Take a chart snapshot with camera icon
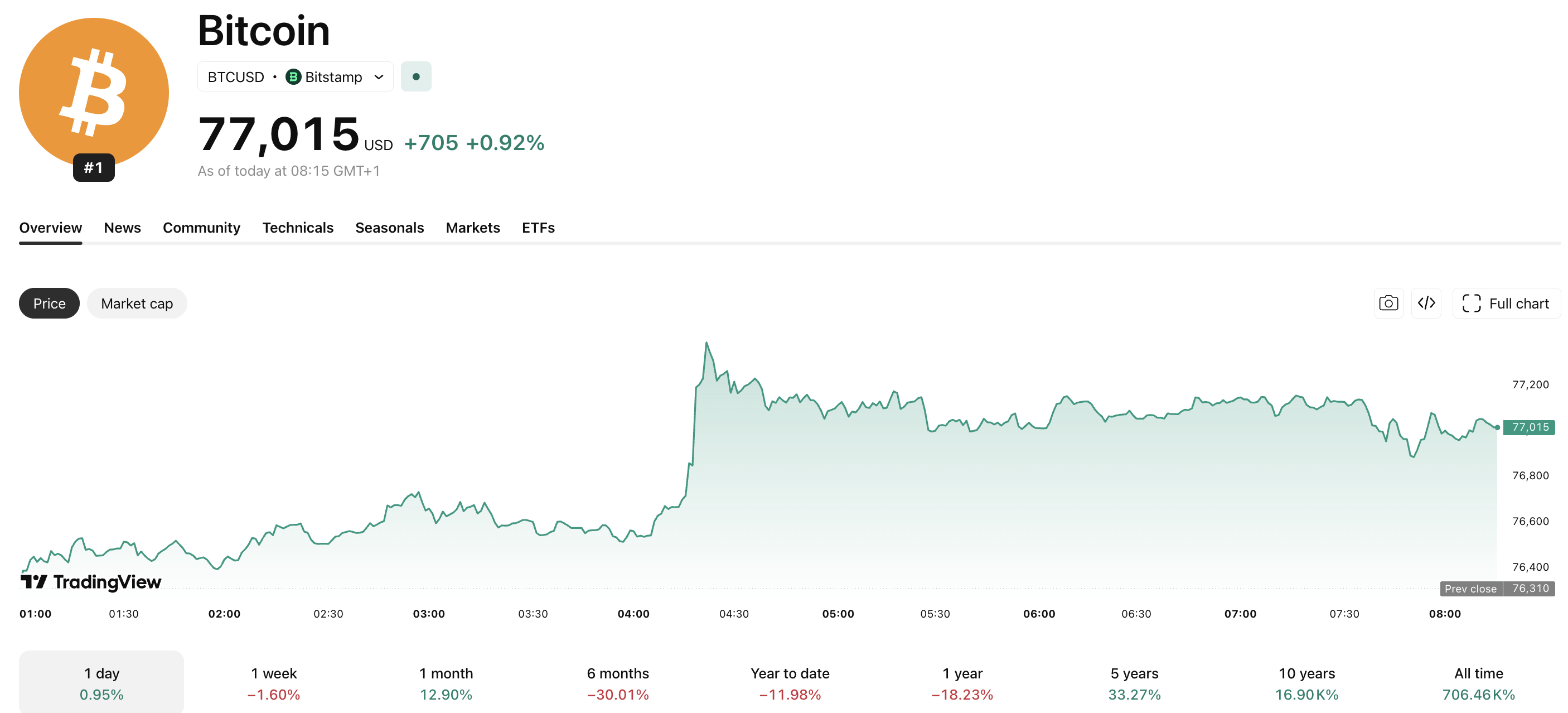The image size is (1568, 713). coord(1388,303)
